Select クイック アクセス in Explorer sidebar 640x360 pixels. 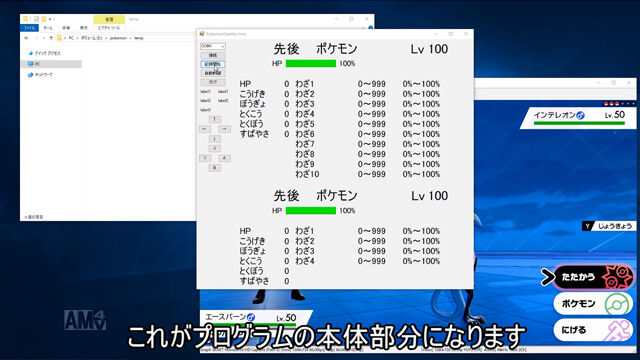click(44, 53)
